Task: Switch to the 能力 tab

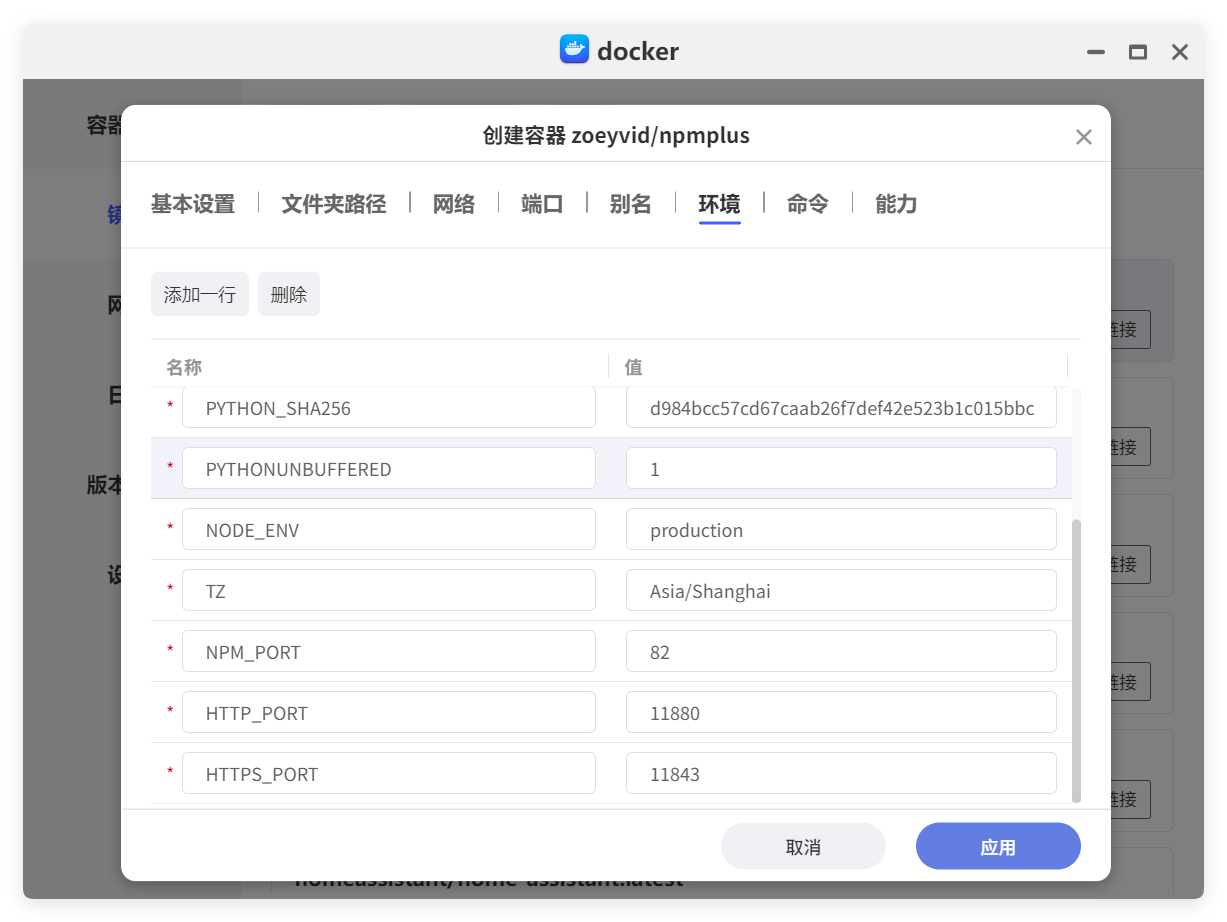Action: point(894,203)
